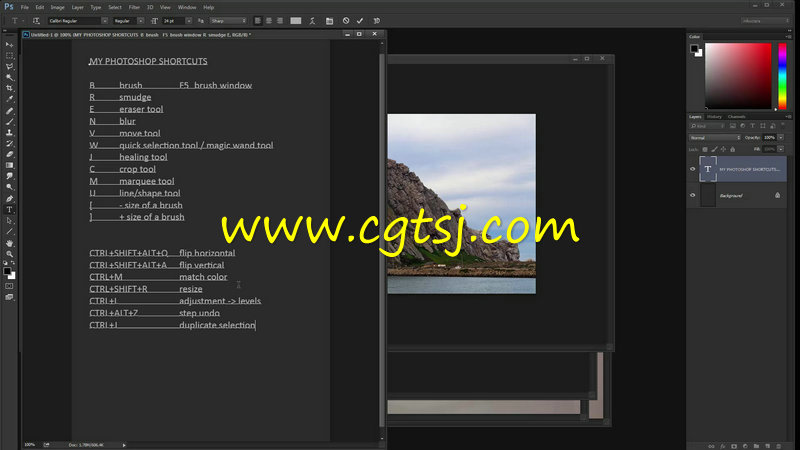Select the Clone Stamp tool
This screenshot has height=450, width=800.
point(9,133)
